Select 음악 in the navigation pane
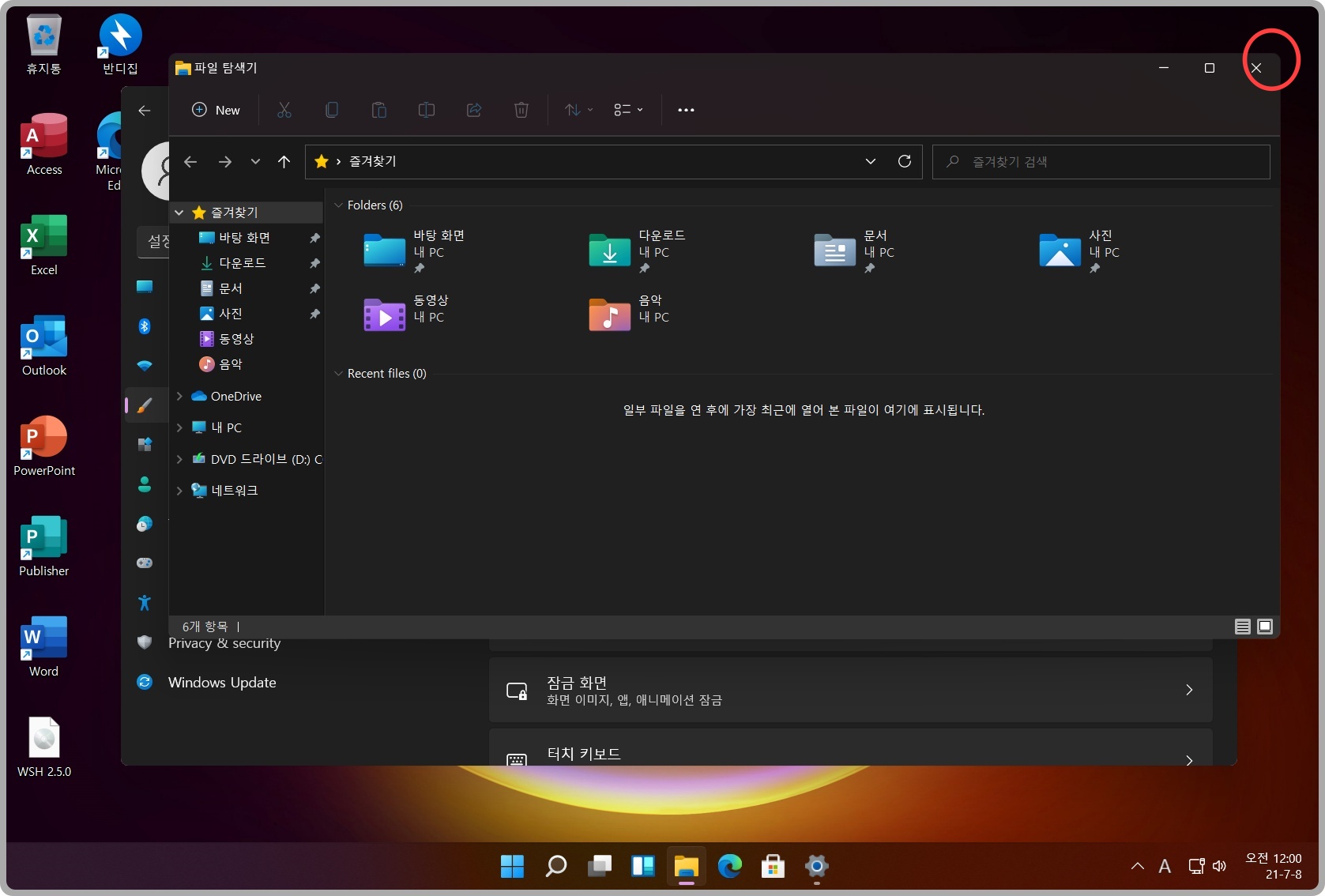The image size is (1325, 896). point(230,364)
